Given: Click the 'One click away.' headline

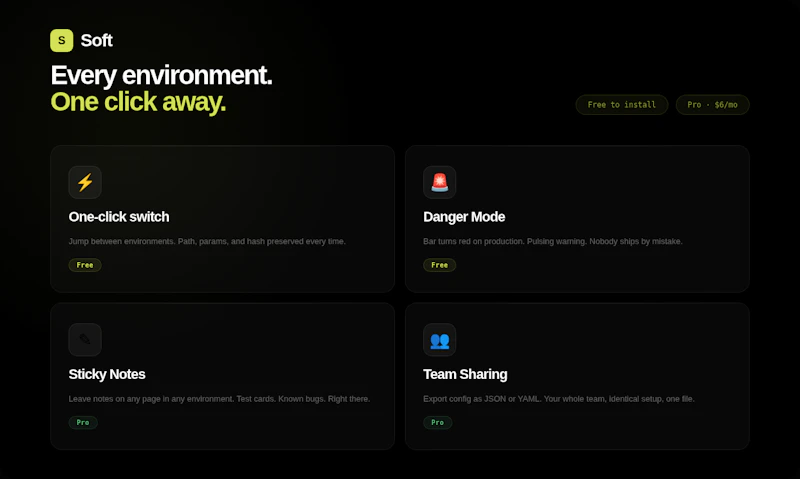Looking at the screenshot, I should [x=138, y=102].
